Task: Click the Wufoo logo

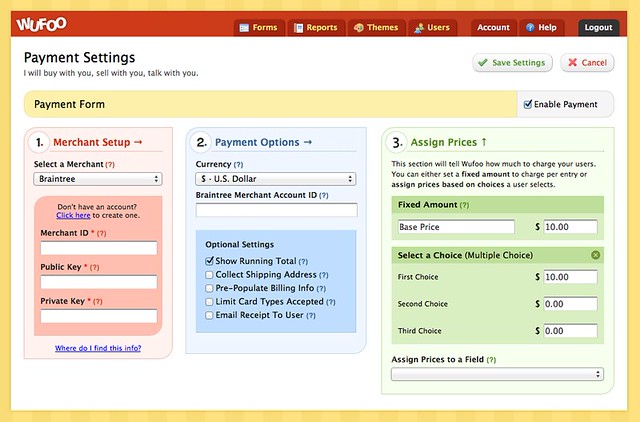Action: click(41, 24)
